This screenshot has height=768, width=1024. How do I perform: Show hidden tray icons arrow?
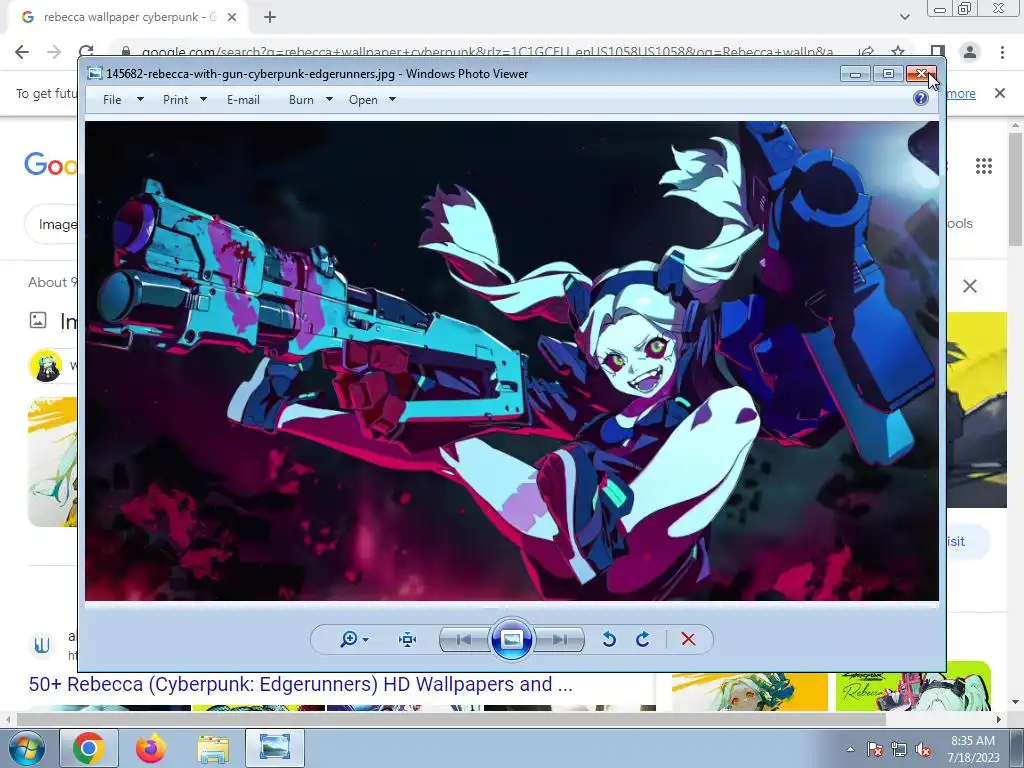pos(850,749)
